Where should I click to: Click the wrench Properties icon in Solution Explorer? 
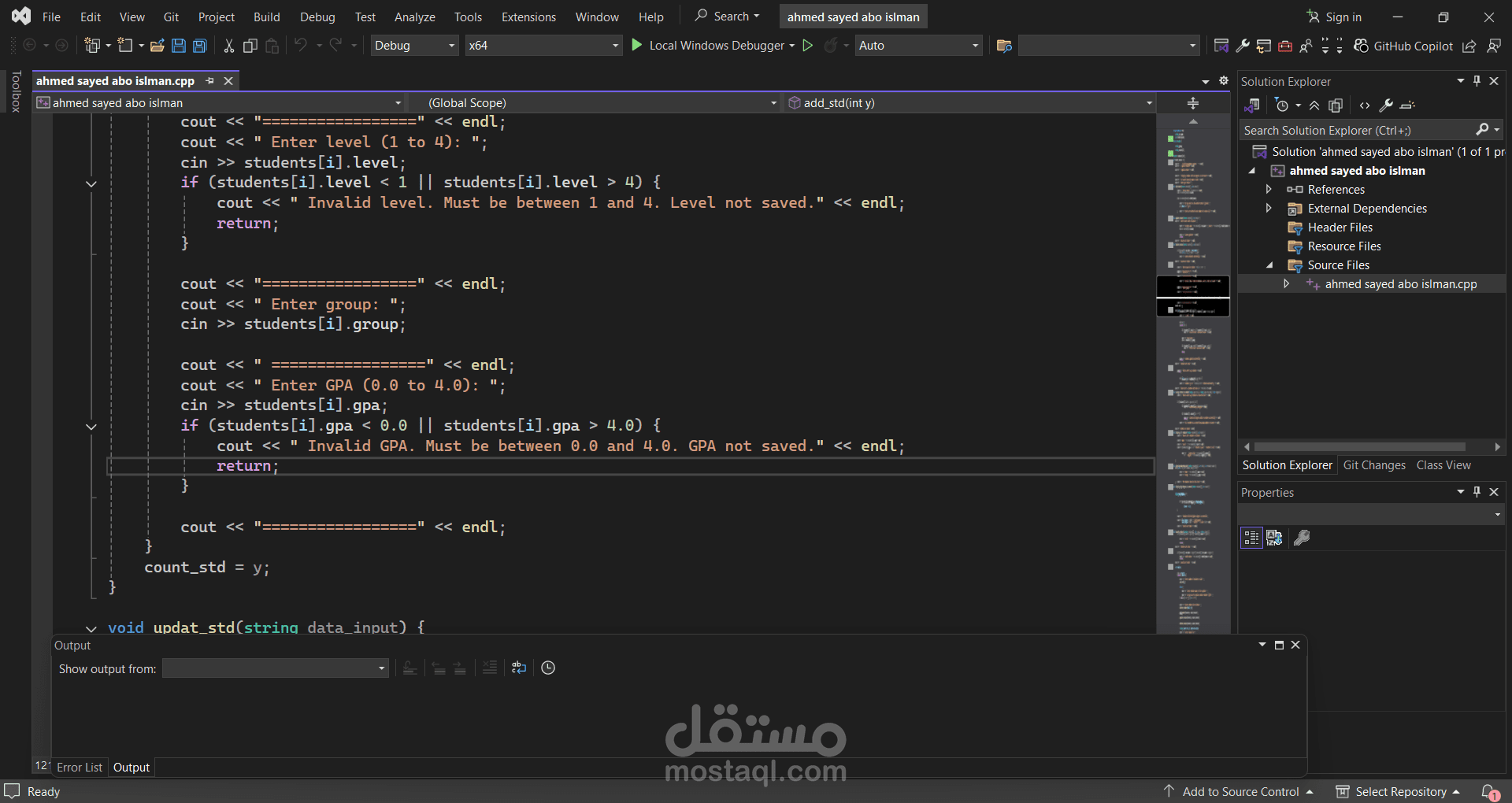1386,105
